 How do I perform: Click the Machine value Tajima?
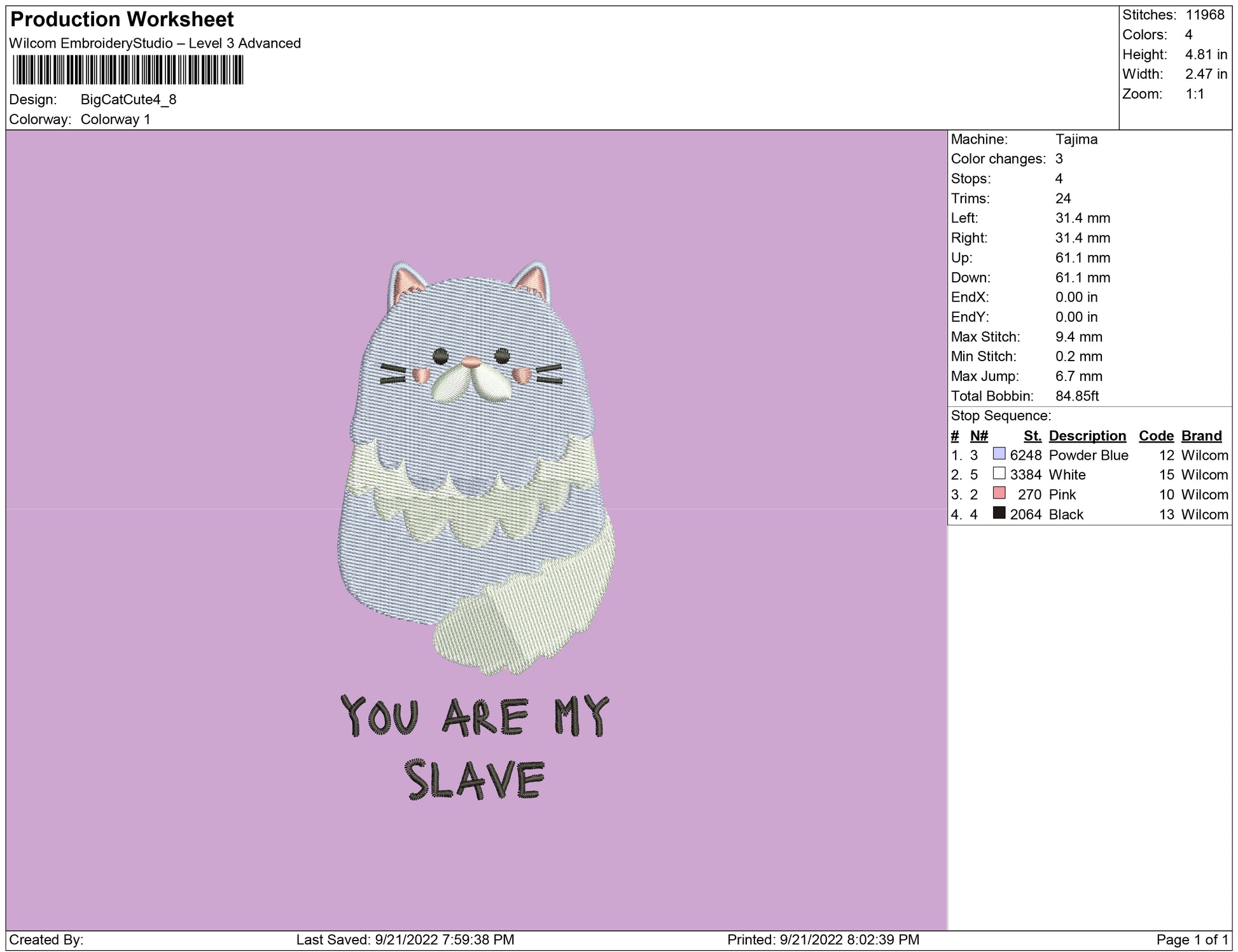(1076, 139)
